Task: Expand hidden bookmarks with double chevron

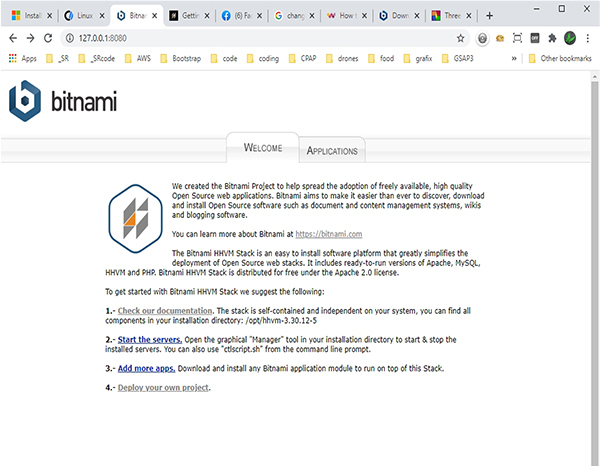Action: pyautogui.click(x=514, y=59)
